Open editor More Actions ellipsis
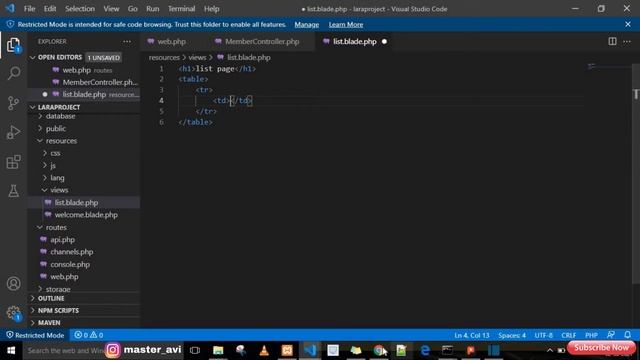Viewport: 640px width, 360px height. coord(627,41)
